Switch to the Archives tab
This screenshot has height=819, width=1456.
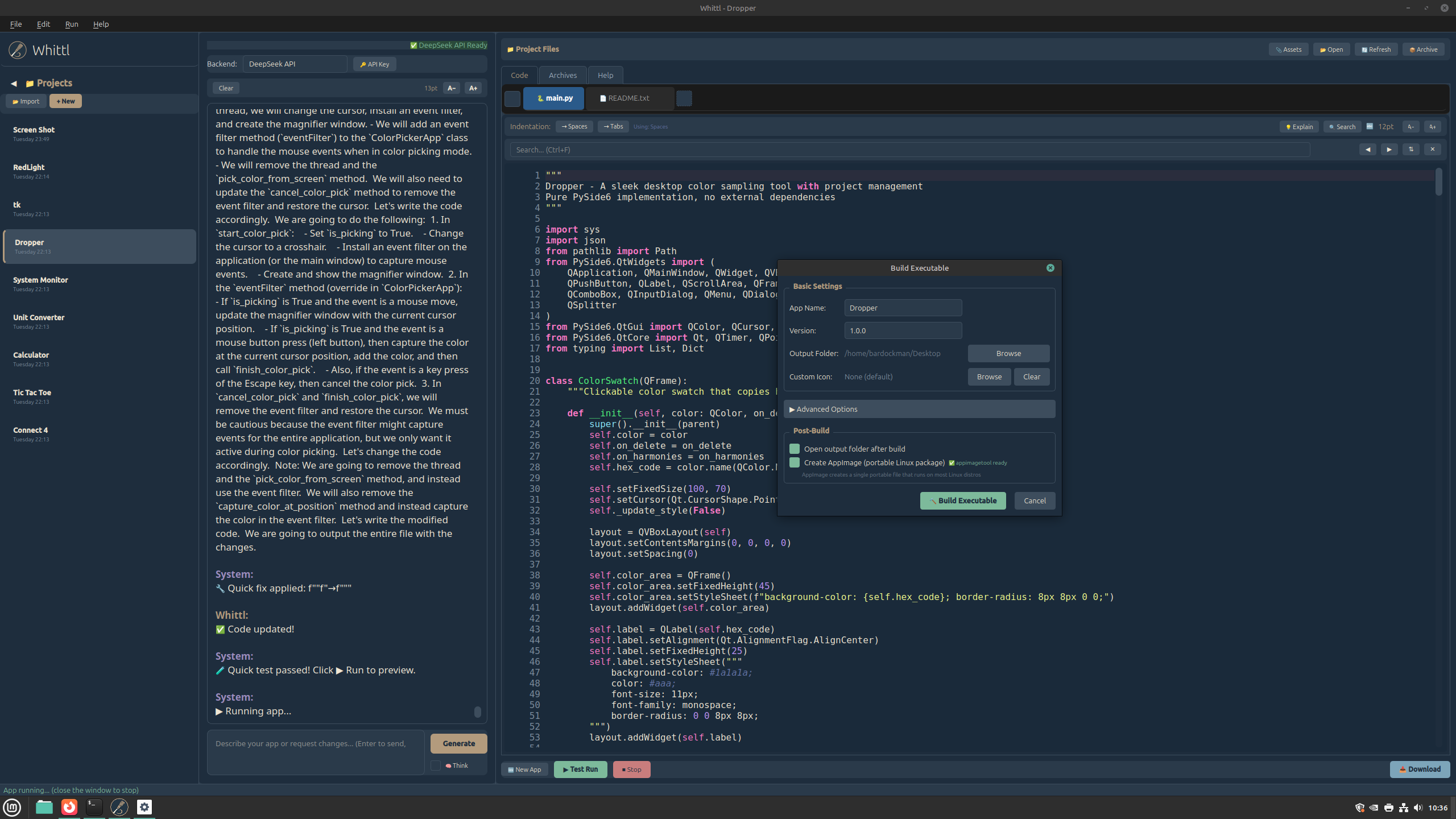click(x=562, y=75)
